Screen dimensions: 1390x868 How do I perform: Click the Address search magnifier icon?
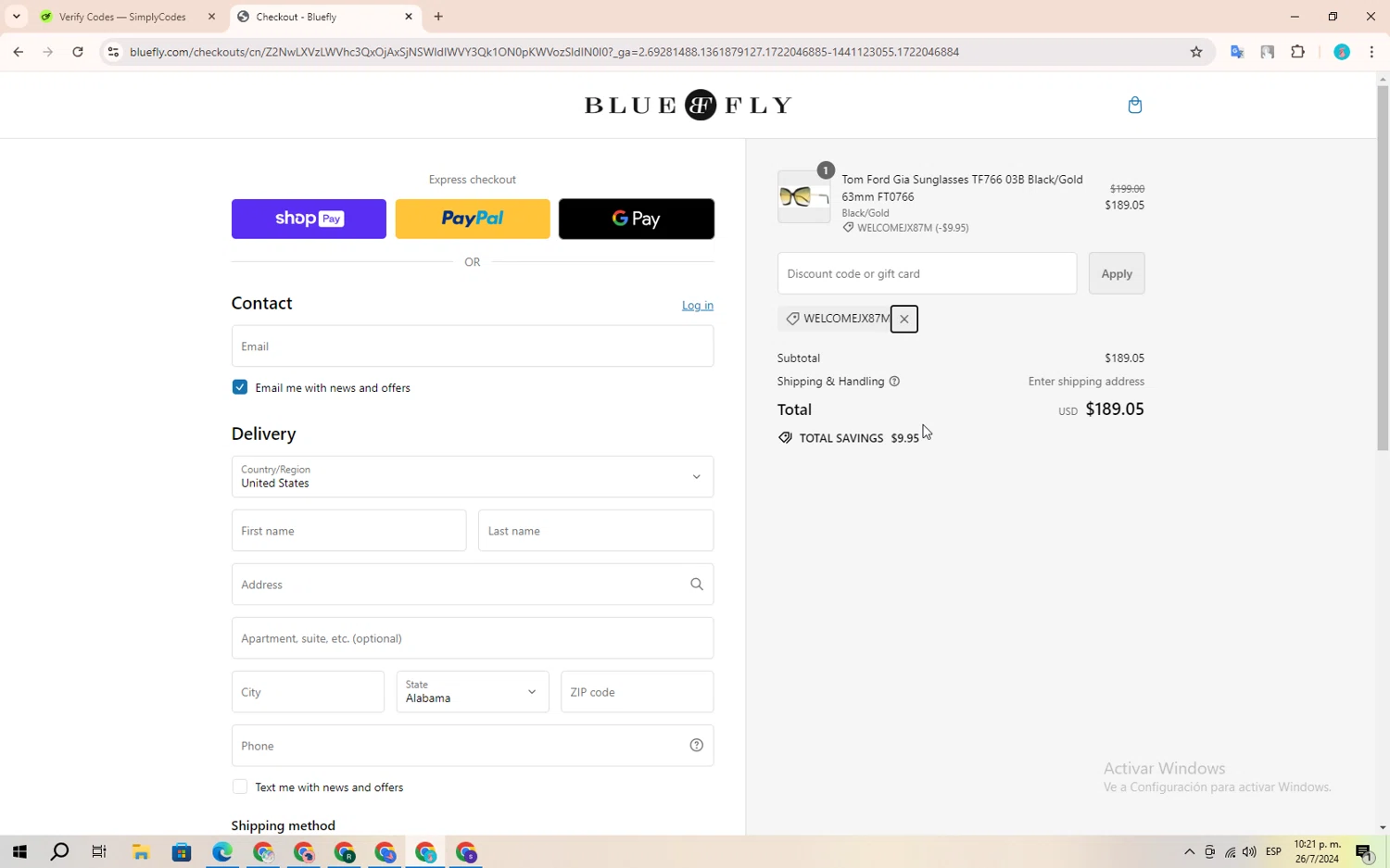696,585
